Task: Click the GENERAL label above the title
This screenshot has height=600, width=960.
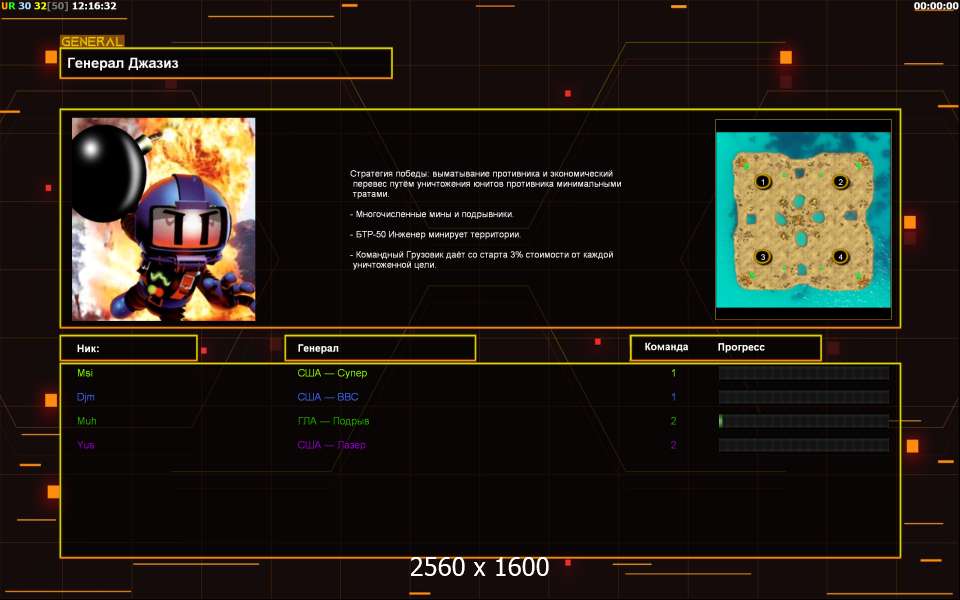Action: 92,41
